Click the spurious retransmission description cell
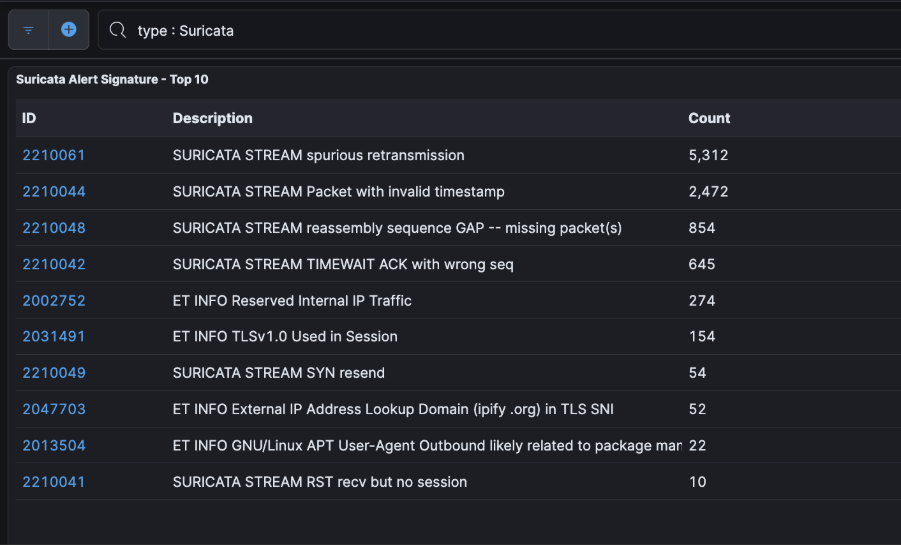901x546 pixels. point(318,155)
